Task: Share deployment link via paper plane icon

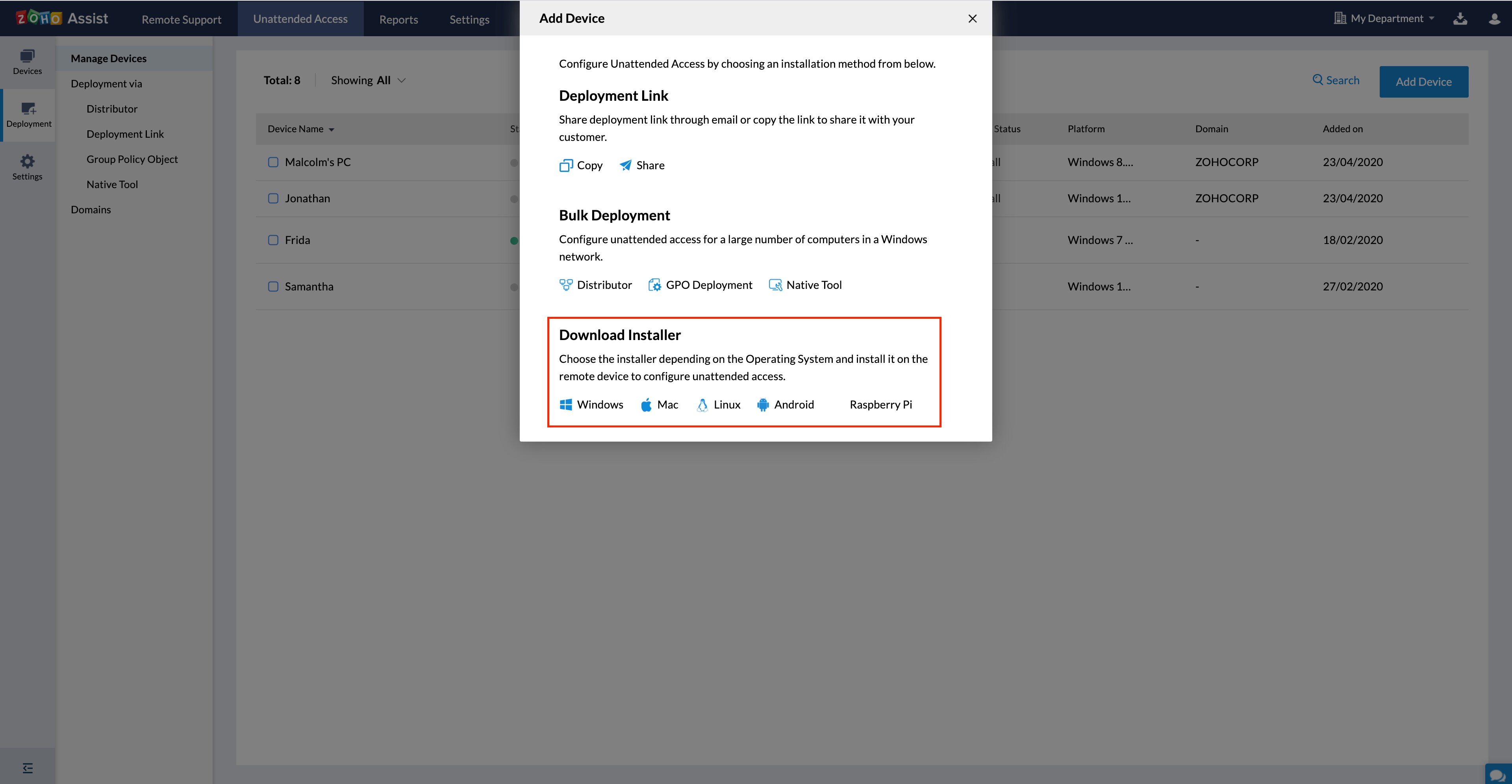Action: click(626, 165)
